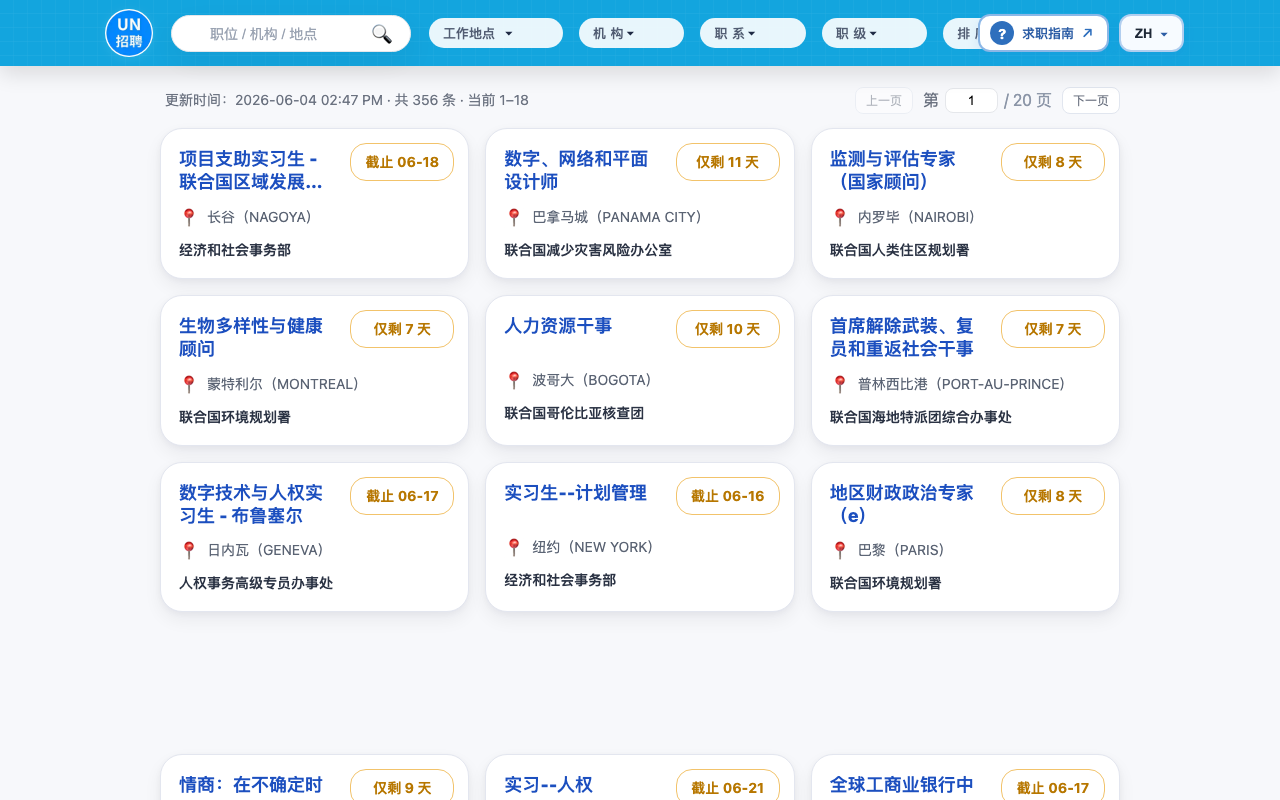Click the 联合国人类住区规划署 text
This screenshot has height=800, width=1280.
click(x=900, y=250)
